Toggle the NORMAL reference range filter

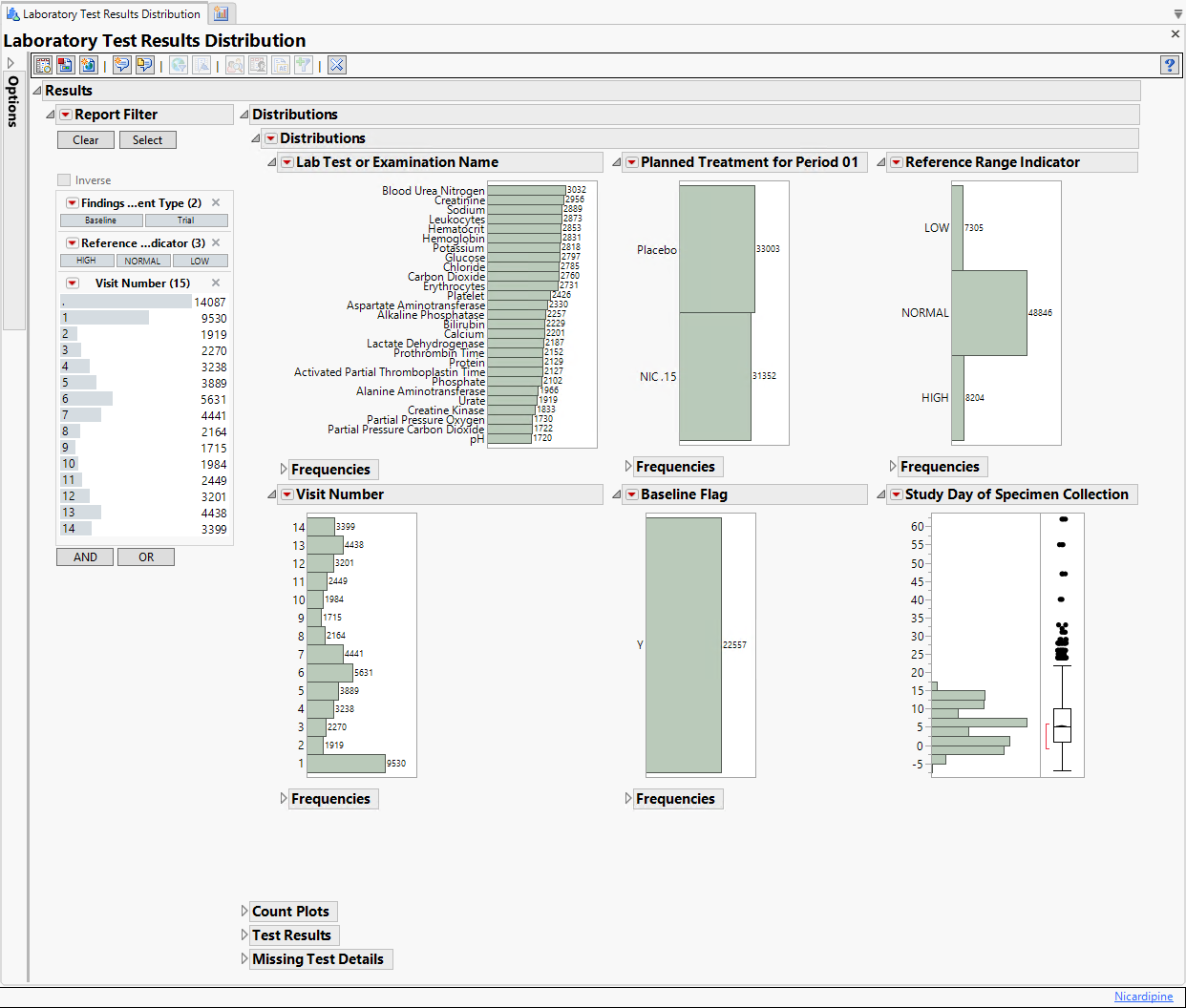143,261
